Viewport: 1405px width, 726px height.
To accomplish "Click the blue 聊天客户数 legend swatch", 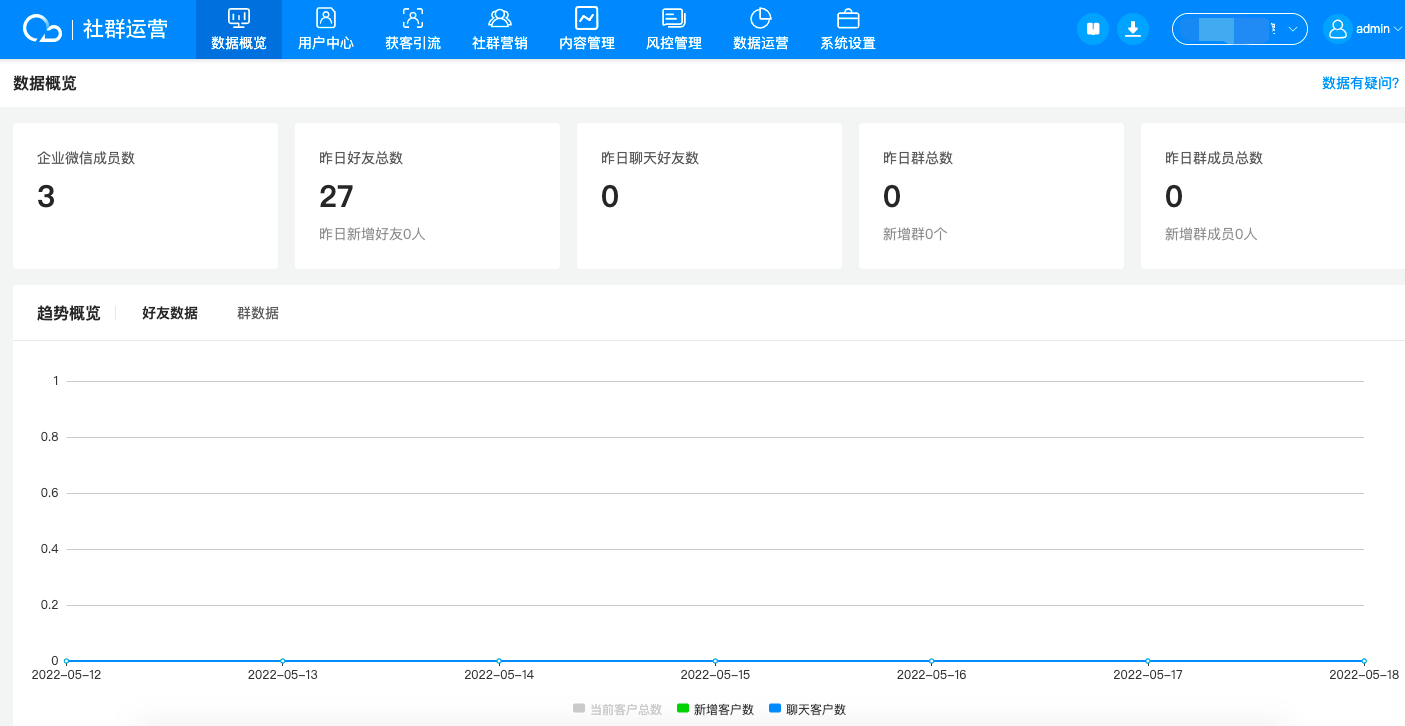I will [x=775, y=708].
